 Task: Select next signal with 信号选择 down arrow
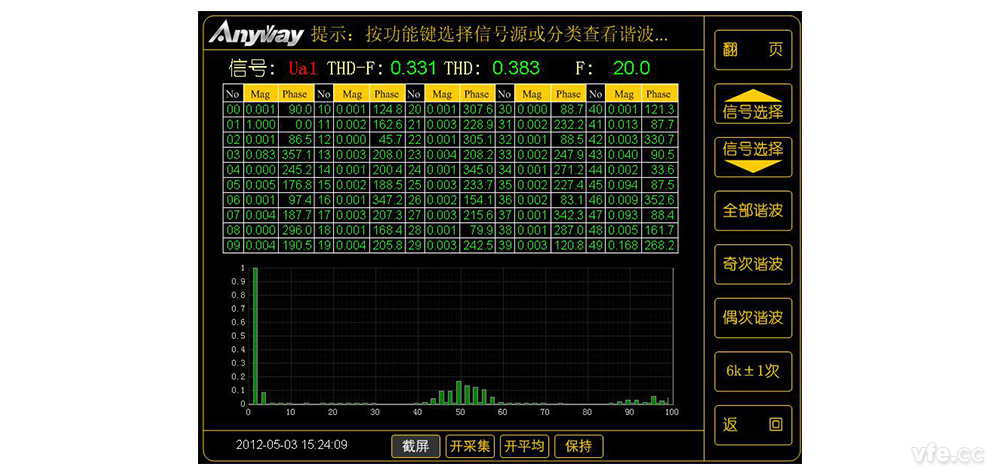(x=753, y=157)
